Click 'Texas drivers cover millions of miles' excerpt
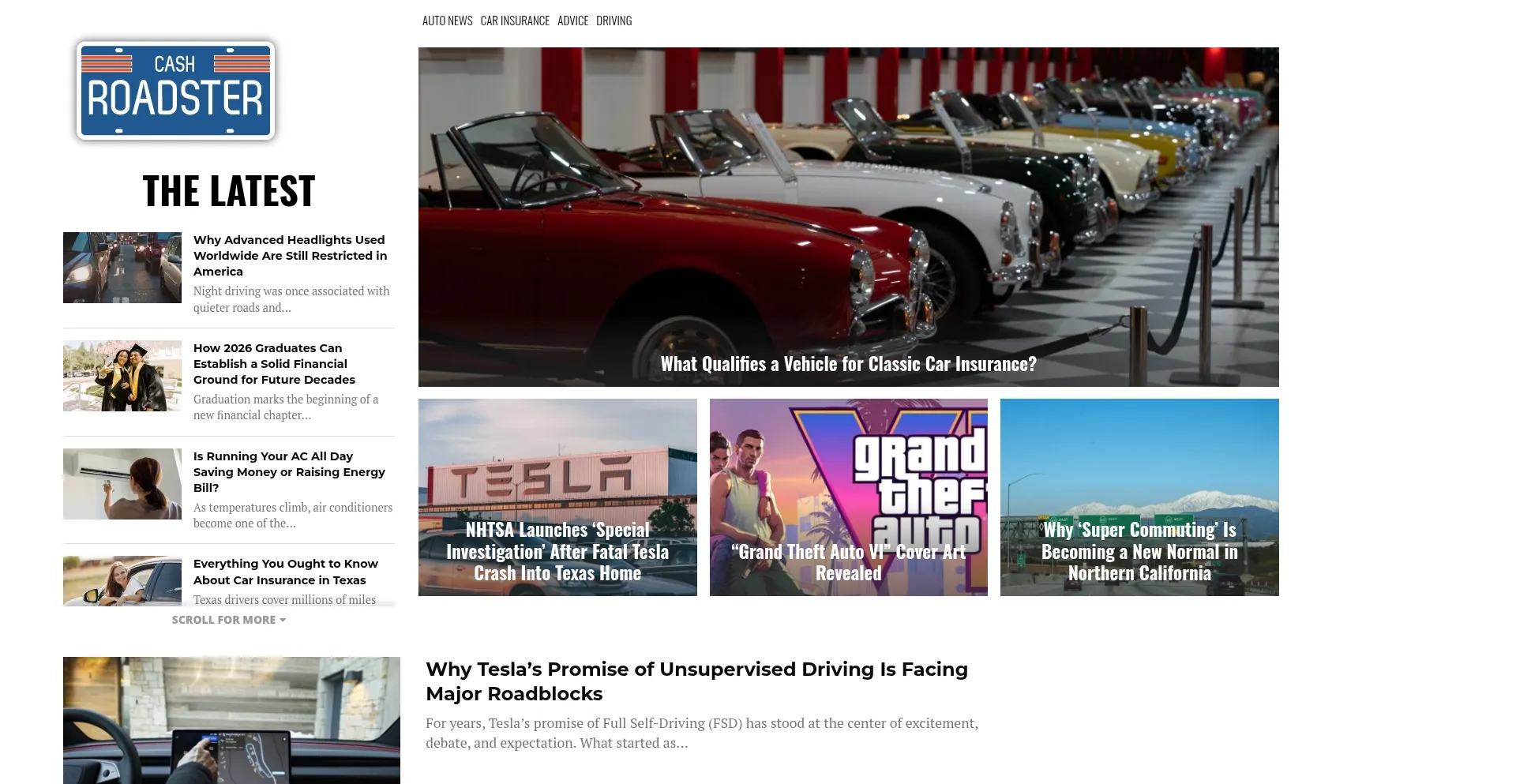Image resolution: width=1516 pixels, height=784 pixels. click(284, 600)
